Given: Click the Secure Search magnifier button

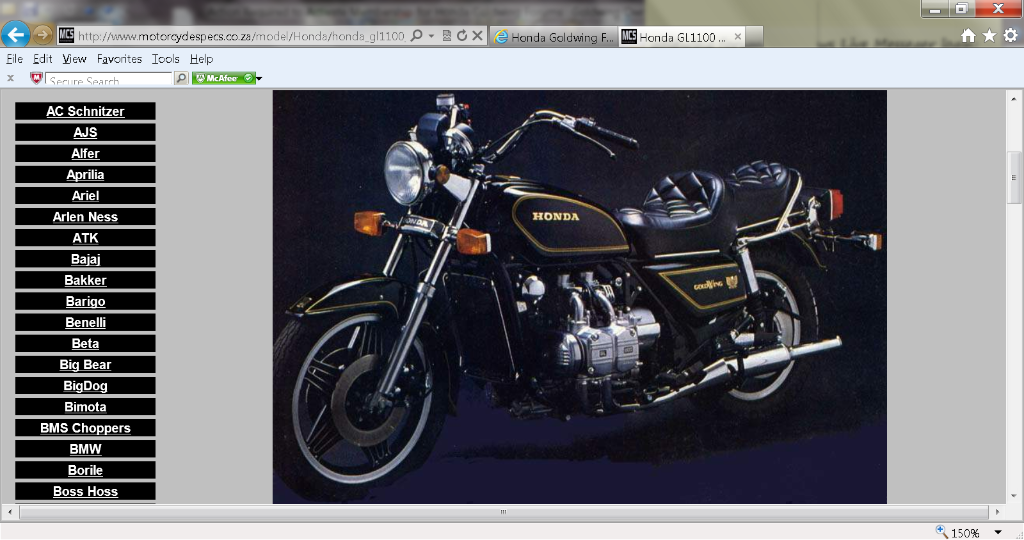Looking at the screenshot, I should point(182,78).
